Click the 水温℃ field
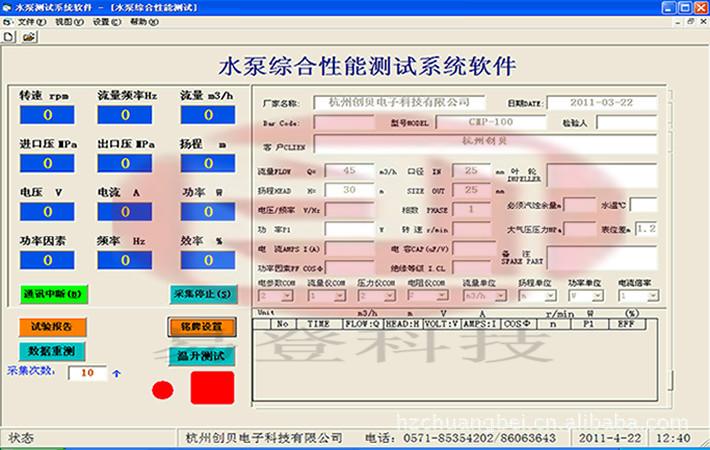The image size is (710, 450). [x=643, y=205]
